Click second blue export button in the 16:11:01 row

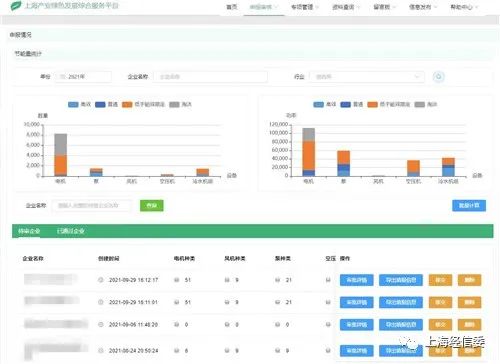pos(401,302)
